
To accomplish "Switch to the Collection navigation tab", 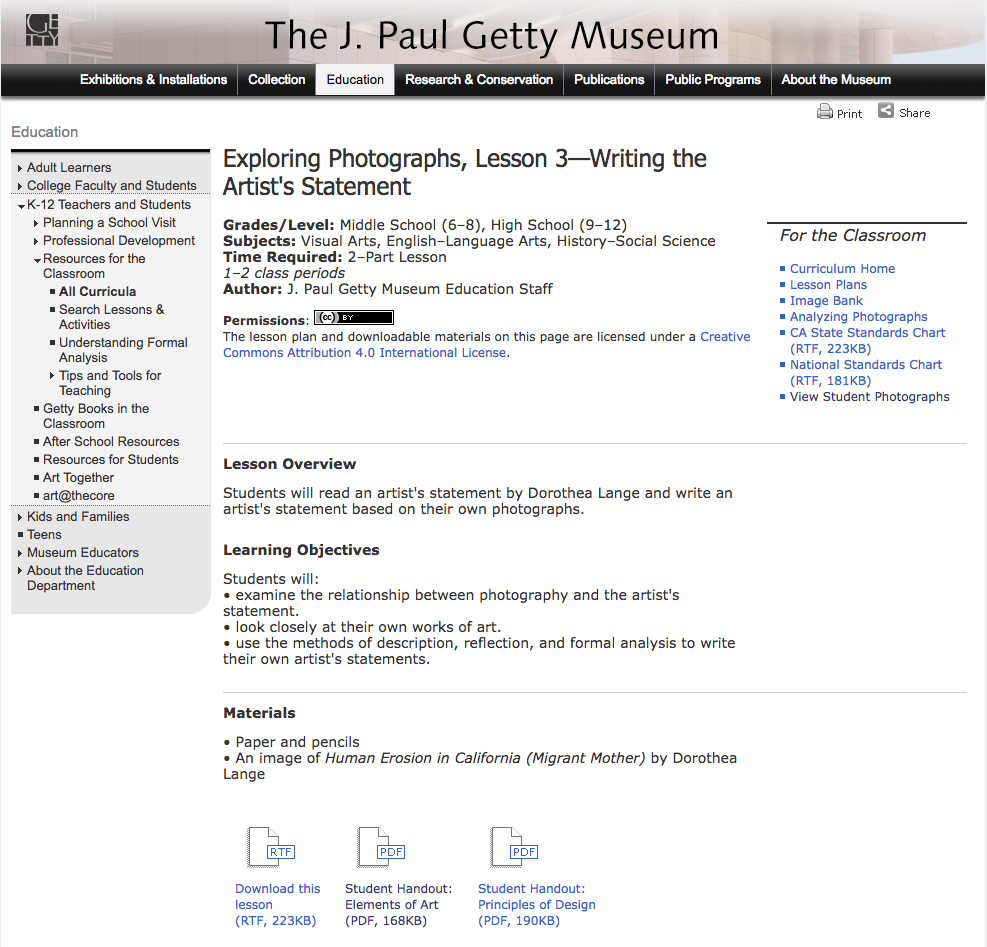I will tap(276, 80).
